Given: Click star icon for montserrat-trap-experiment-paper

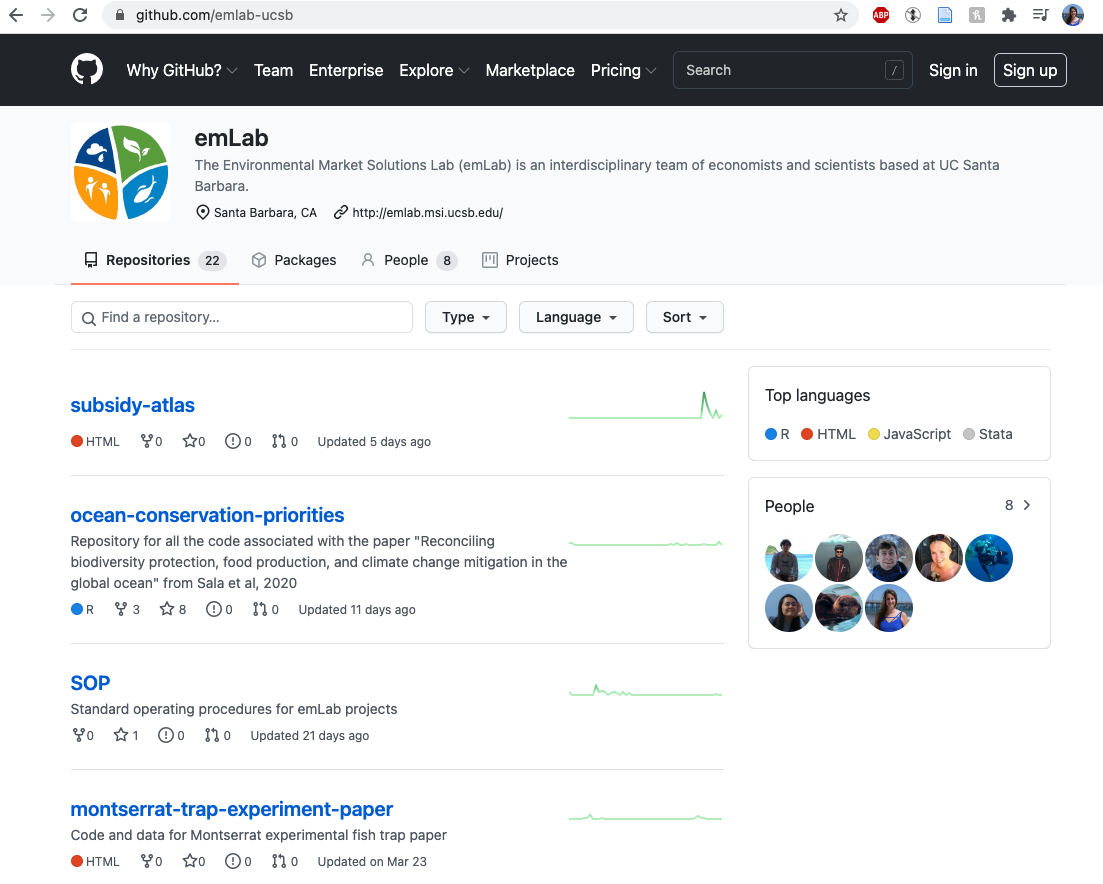Looking at the screenshot, I should click(x=189, y=861).
